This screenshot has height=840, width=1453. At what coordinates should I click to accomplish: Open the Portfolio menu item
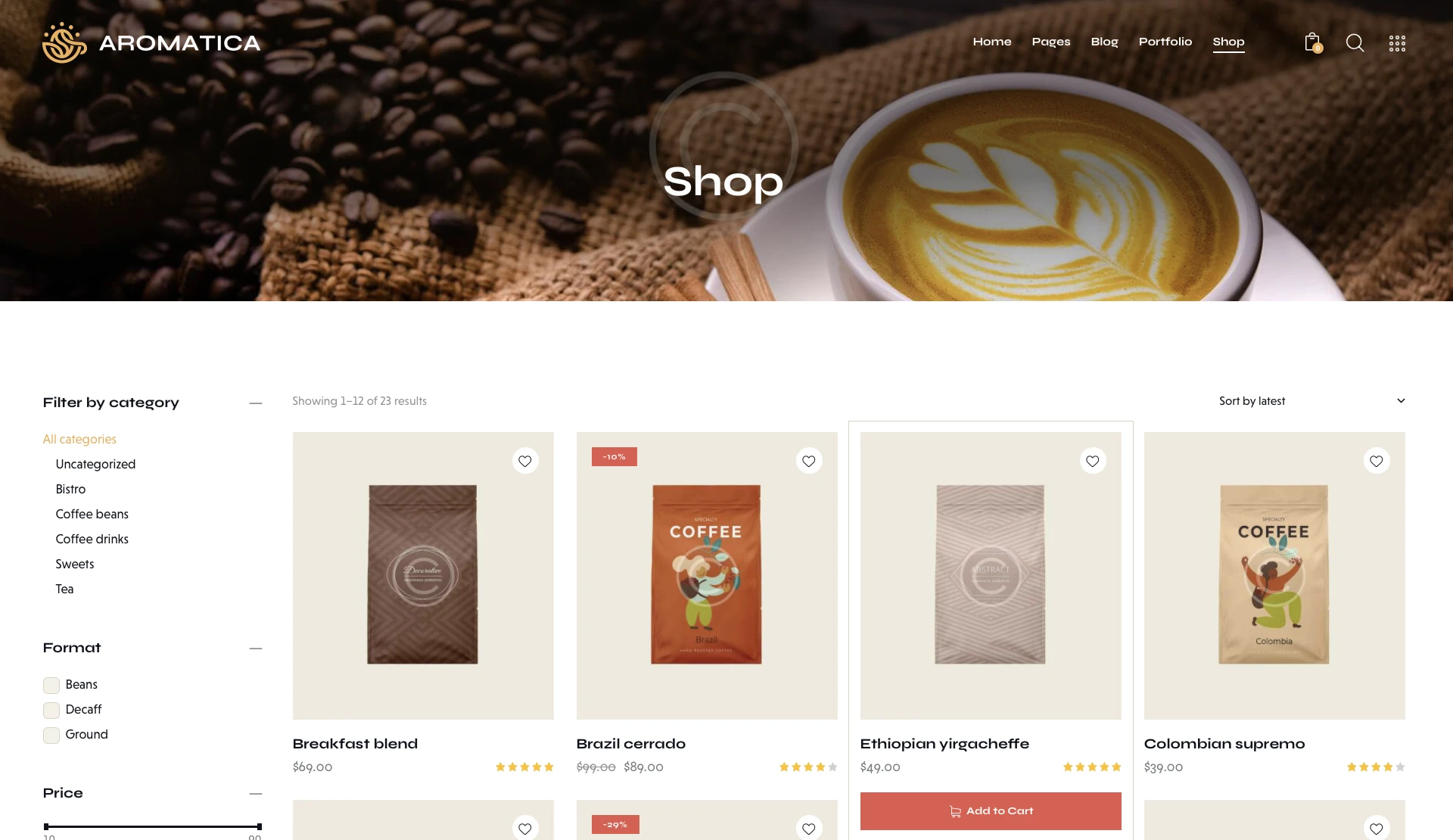[1165, 42]
